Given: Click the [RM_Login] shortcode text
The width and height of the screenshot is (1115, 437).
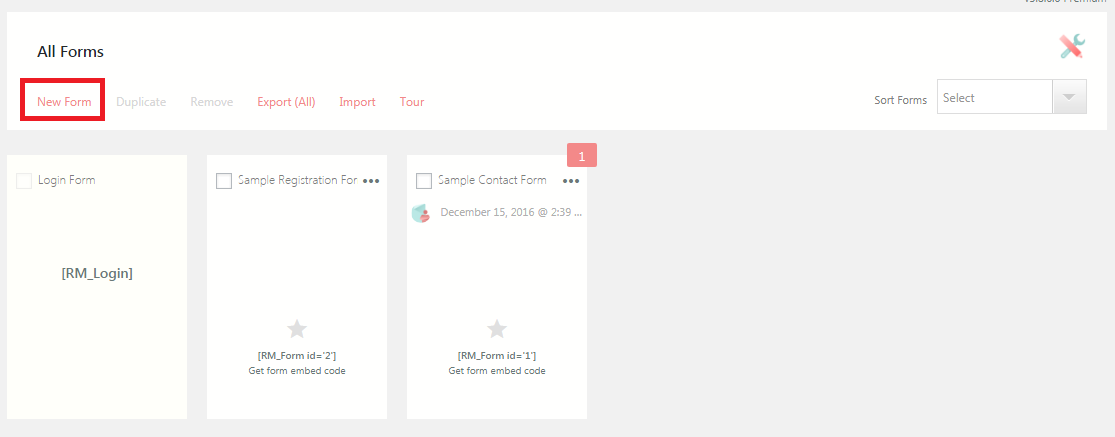Looking at the screenshot, I should click(97, 274).
